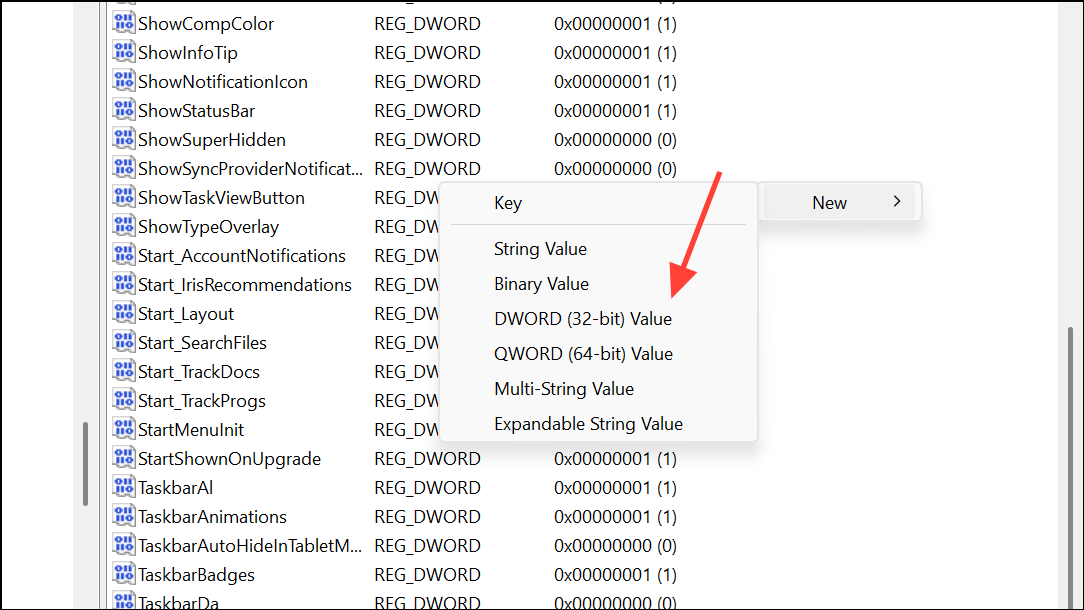Click the ShowCompColor registry value icon
The width and height of the screenshot is (1084, 610).
(x=123, y=23)
